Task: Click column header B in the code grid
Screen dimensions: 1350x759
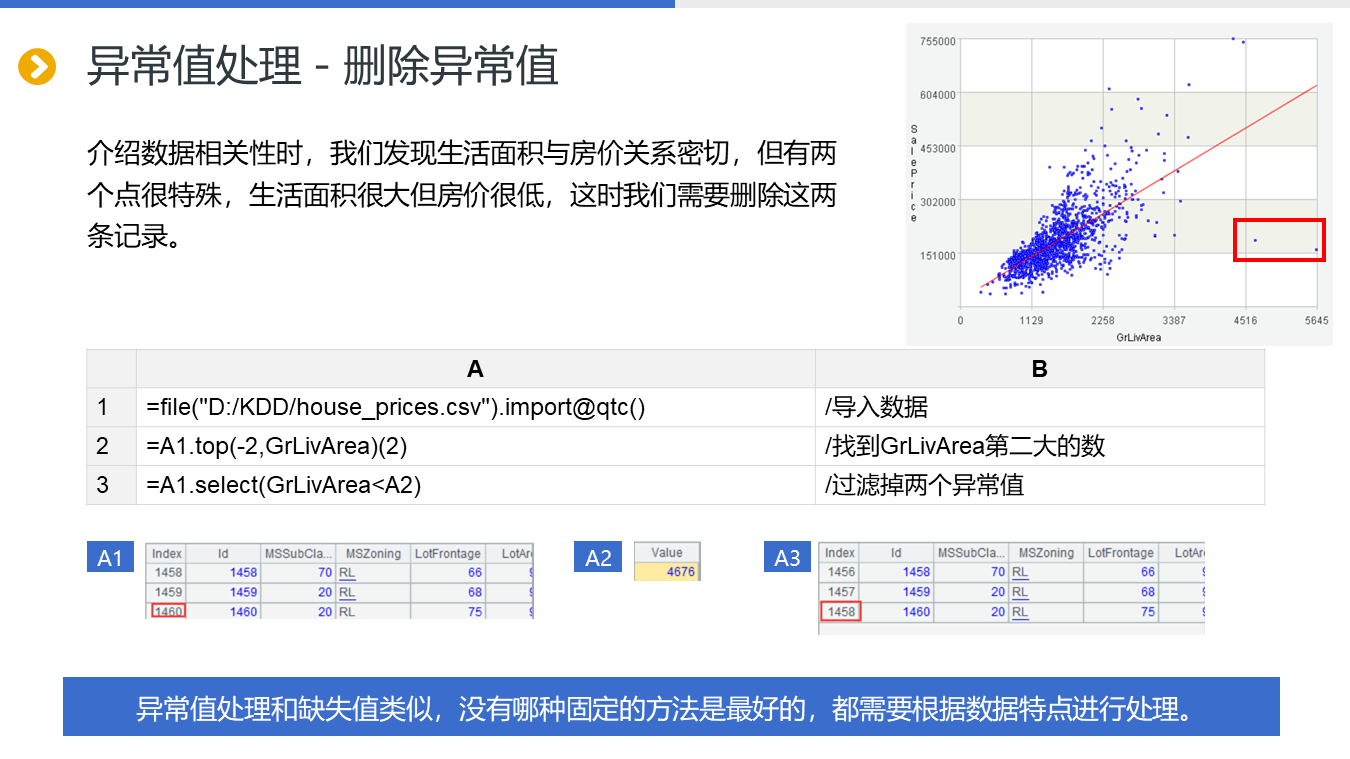Action: (1039, 369)
